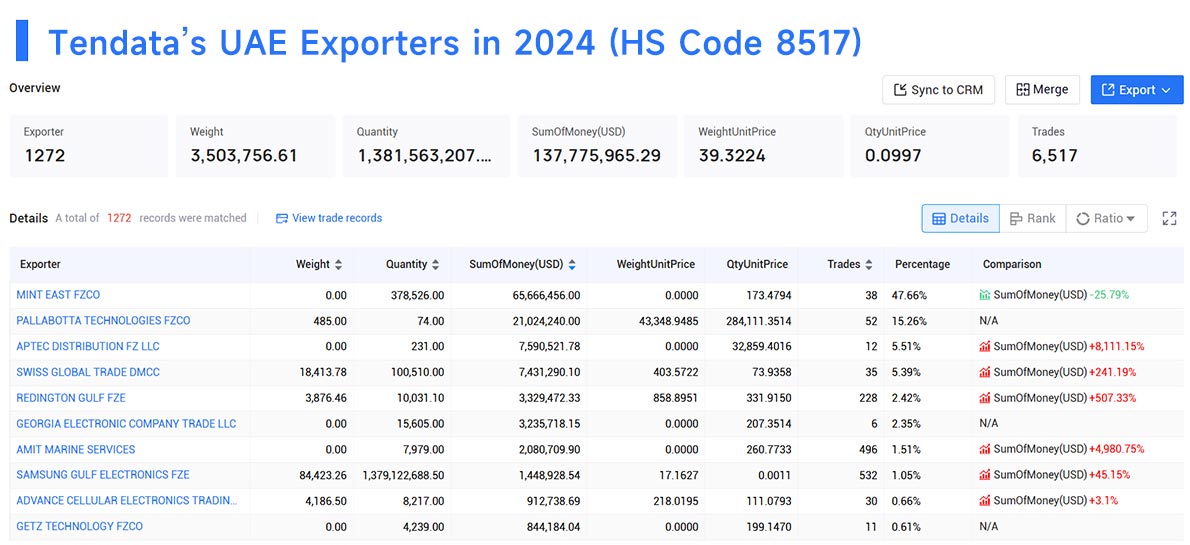The height and width of the screenshot is (545, 1190).
Task: Click the red 1272 records count
Action: coord(119,218)
